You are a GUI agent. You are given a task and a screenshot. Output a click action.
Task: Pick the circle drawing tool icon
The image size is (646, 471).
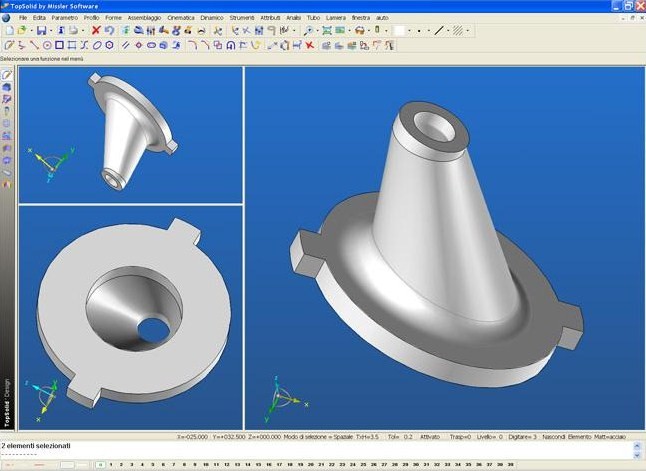(47, 45)
